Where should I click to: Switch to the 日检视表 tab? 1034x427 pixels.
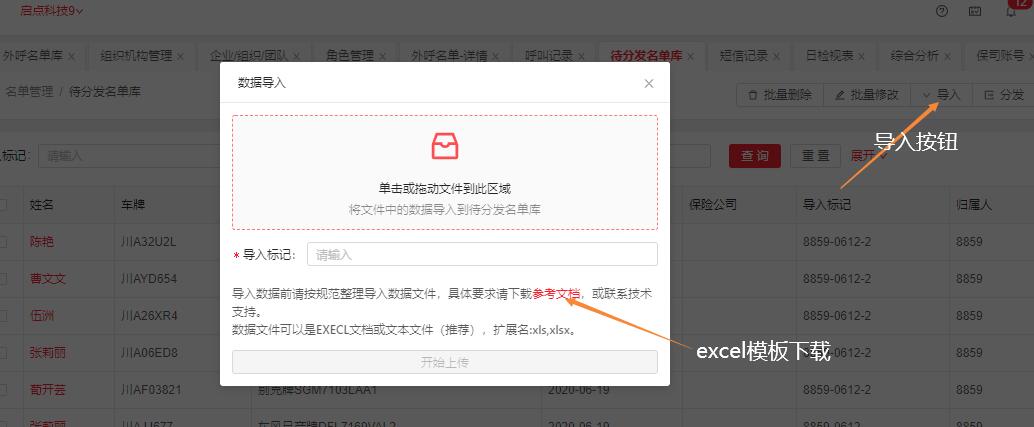pos(830,56)
